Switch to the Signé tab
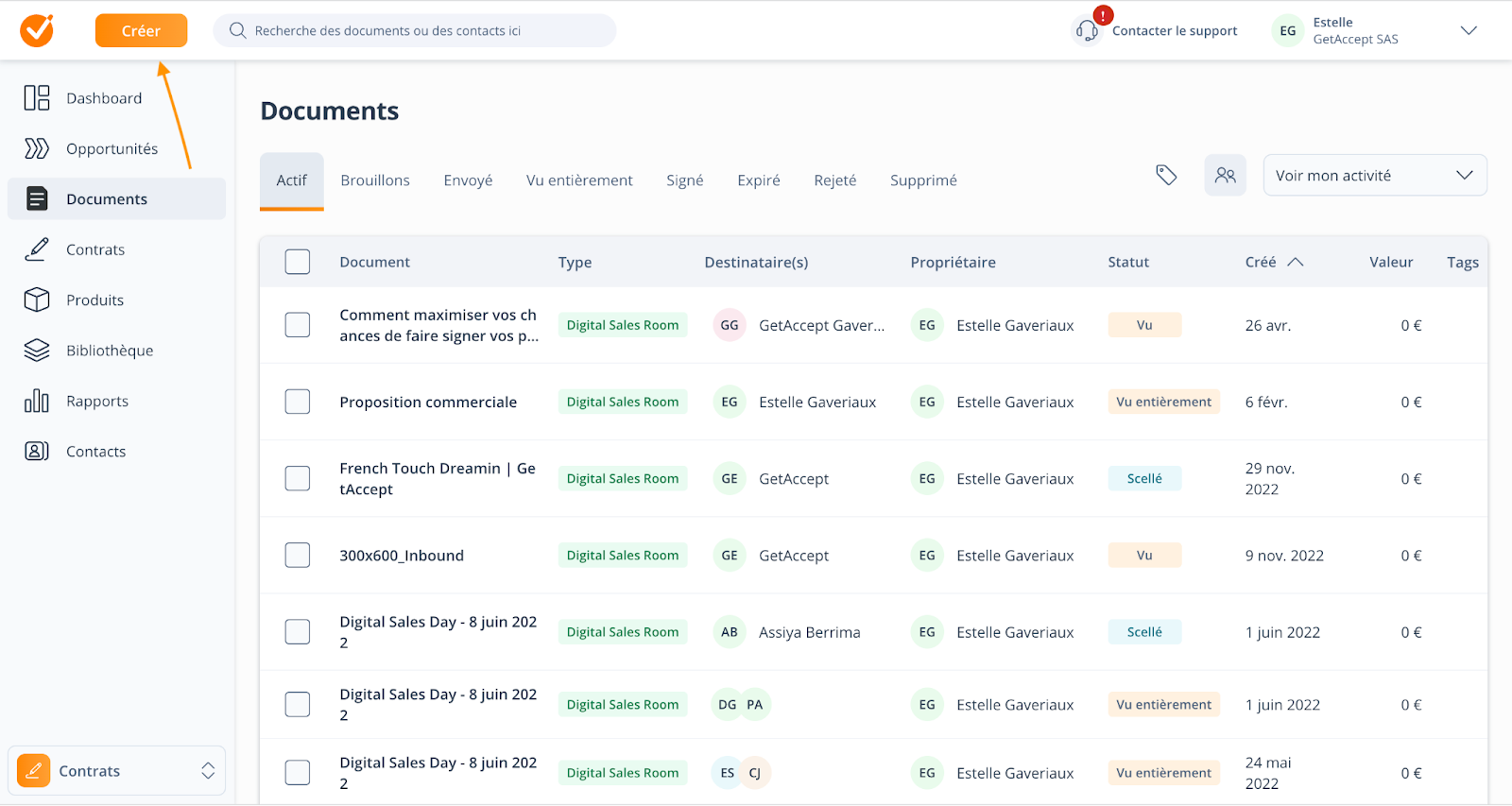This screenshot has height=806, width=1512. tap(684, 180)
